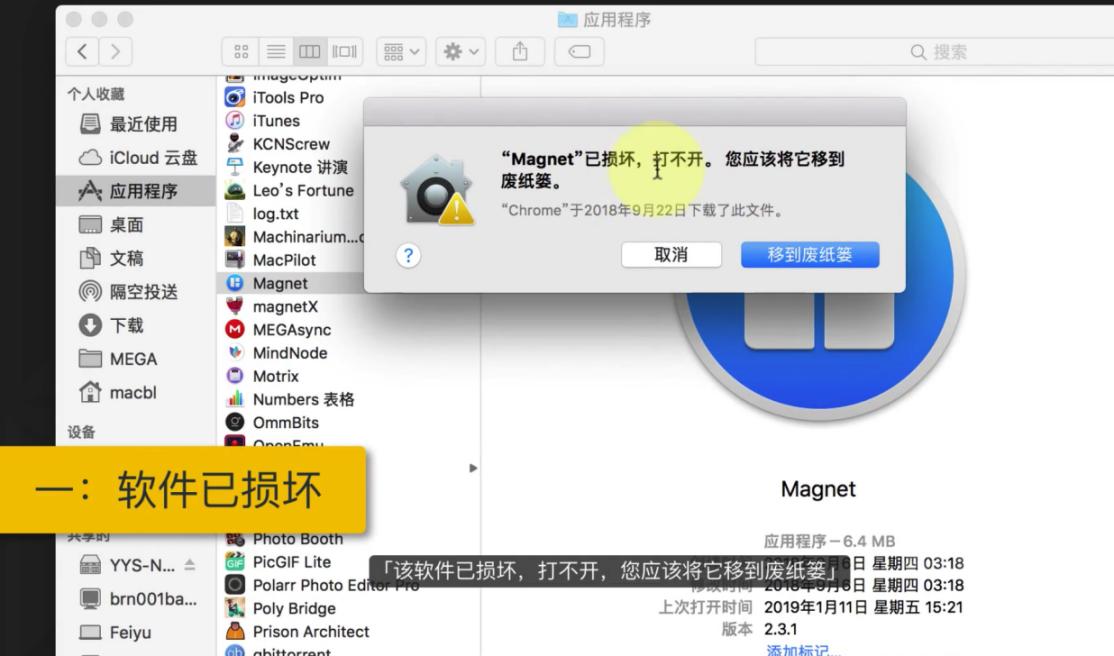Viewport: 1114px width, 656px height.
Task: Open the grouping options dropdown
Action: click(x=399, y=51)
